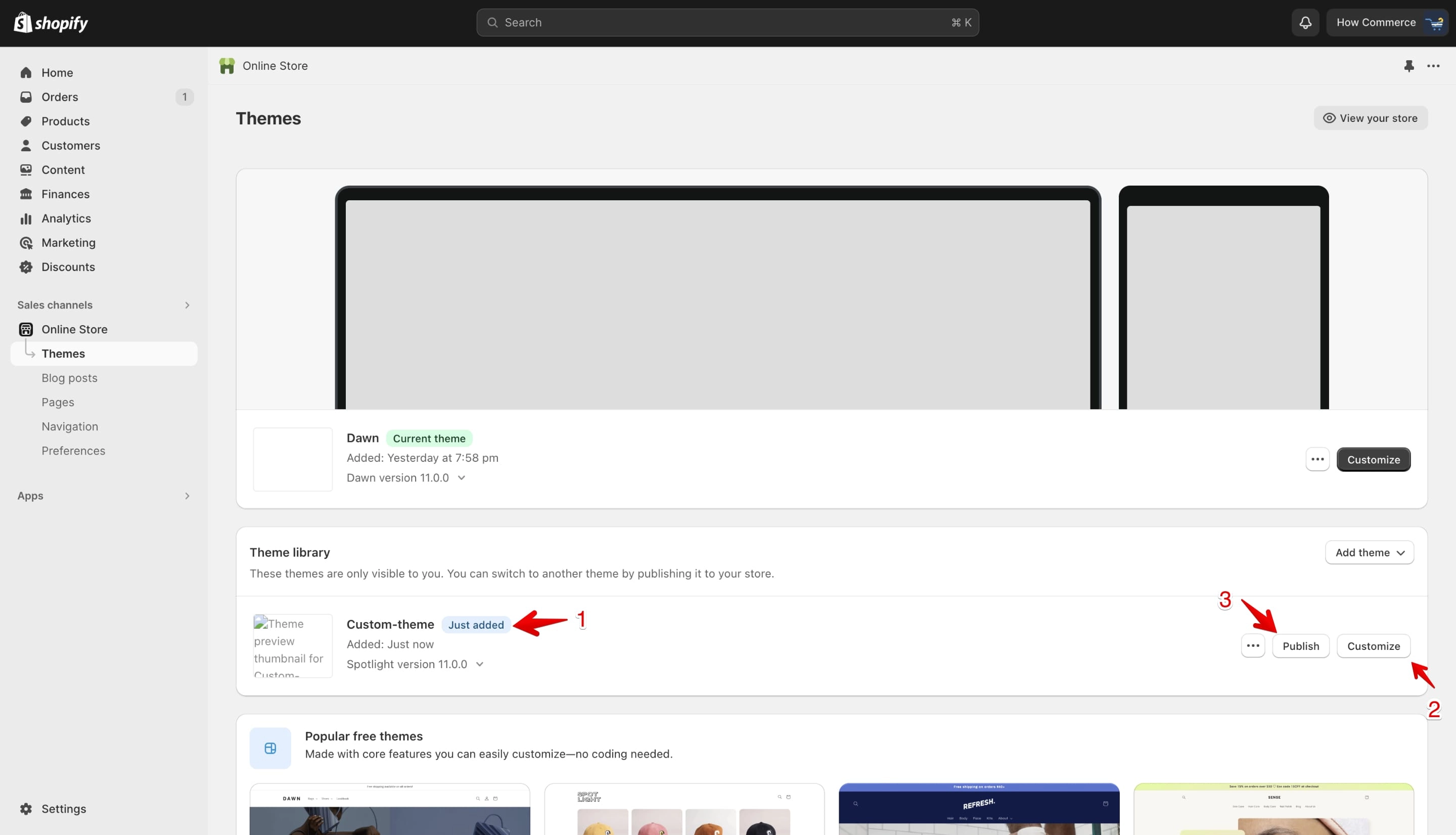The height and width of the screenshot is (835, 1456).
Task: Open the page more-actions menu at top right
Action: pos(1434,66)
